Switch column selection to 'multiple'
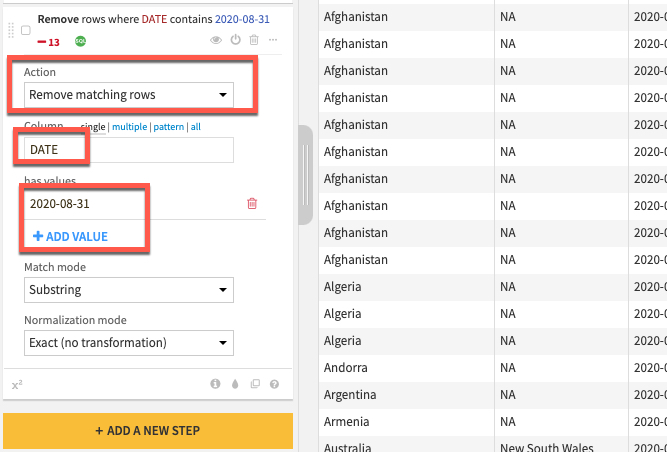This screenshot has height=452, width=667. click(x=129, y=127)
